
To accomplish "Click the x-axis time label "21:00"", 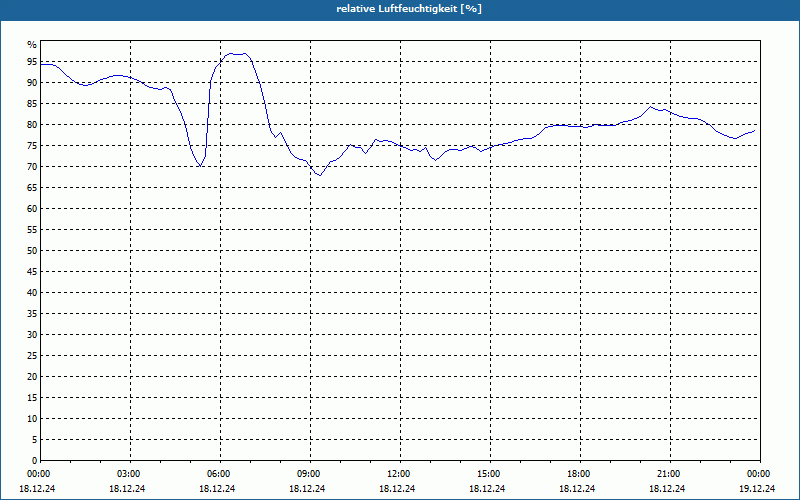I will (x=670, y=474).
